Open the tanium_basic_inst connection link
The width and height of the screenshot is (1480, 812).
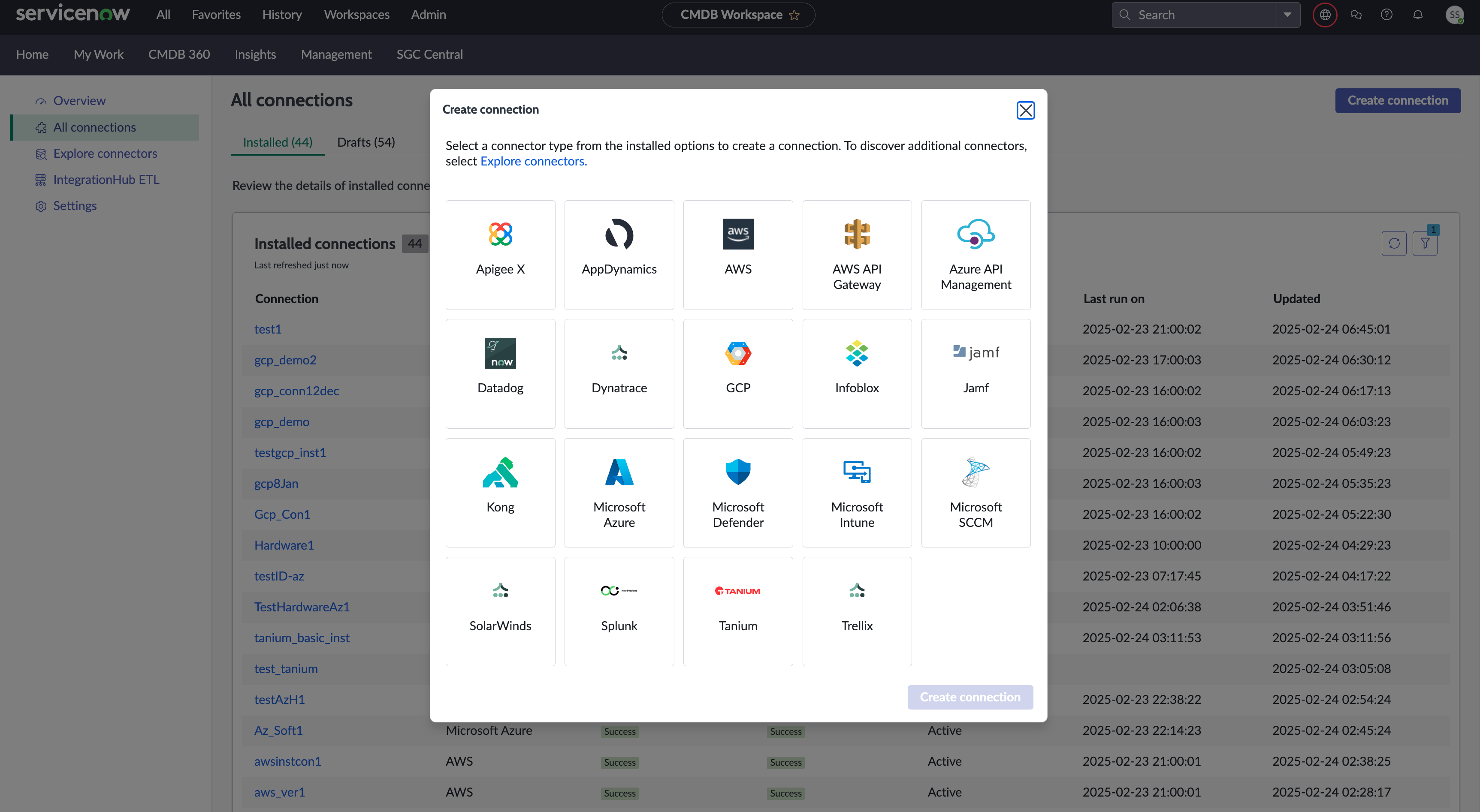click(302, 638)
